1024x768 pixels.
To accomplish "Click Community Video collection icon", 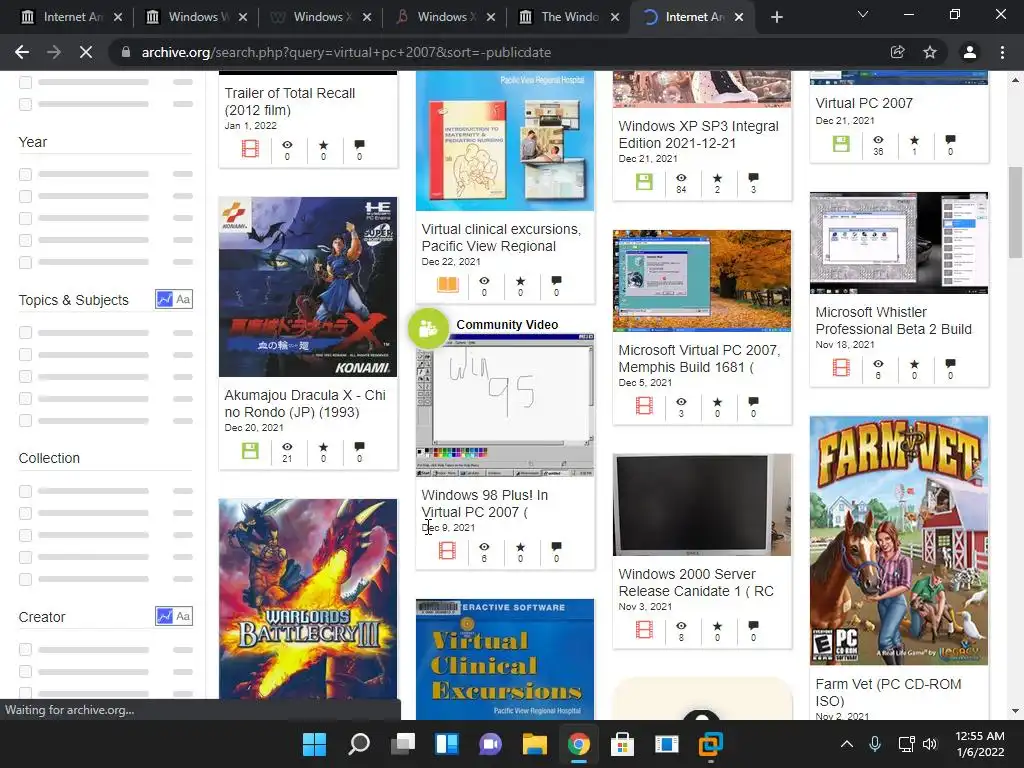I will click(x=428, y=328).
